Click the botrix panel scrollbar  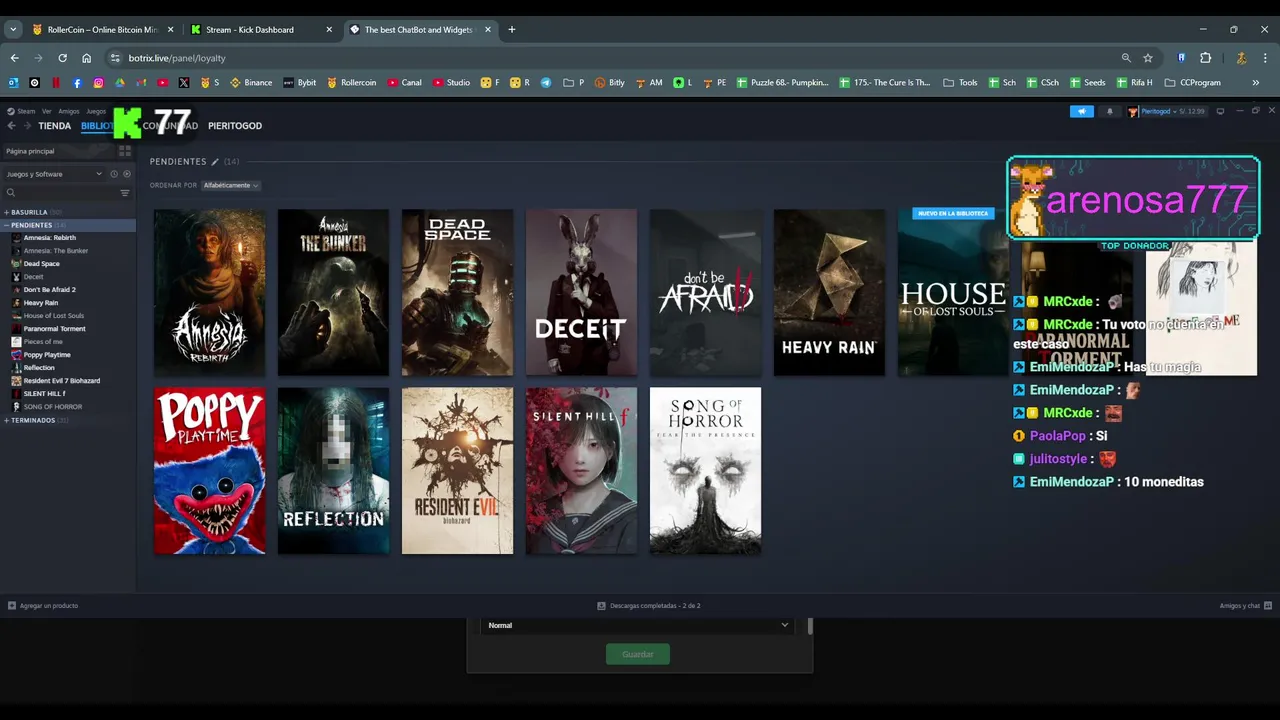tap(810, 627)
